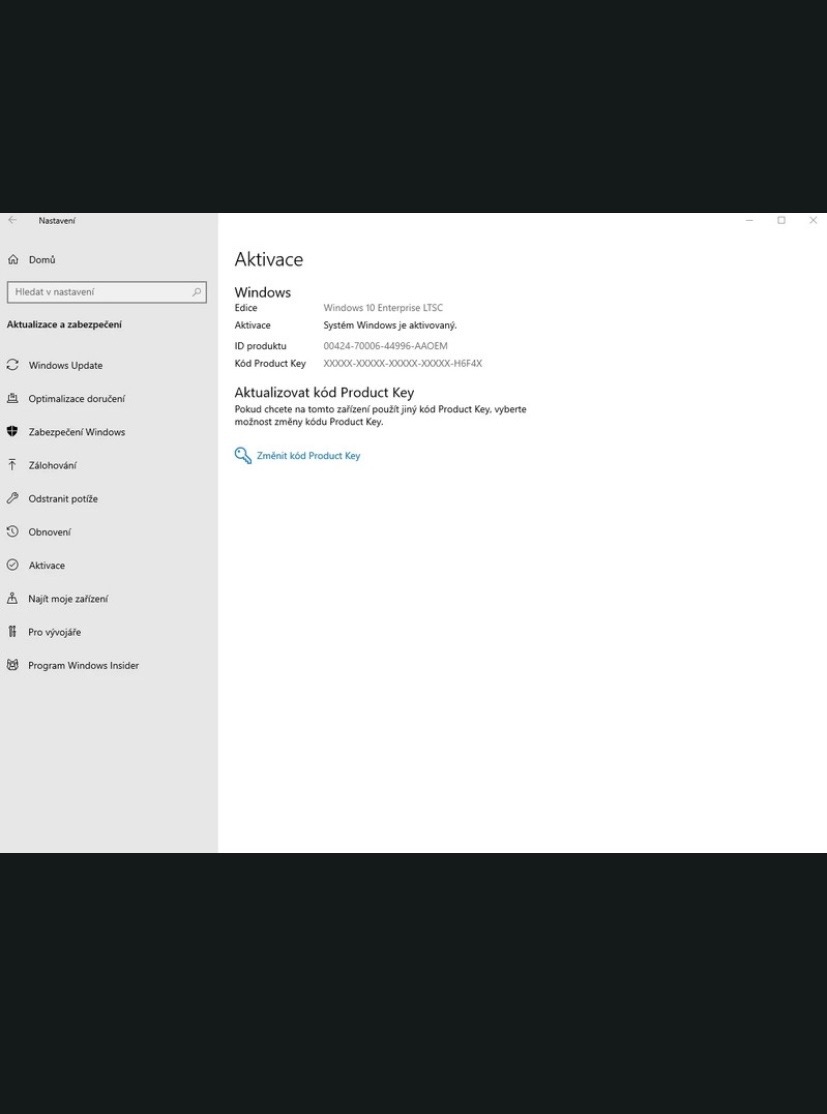Click the Změnit kód Product Key link

[x=308, y=456]
